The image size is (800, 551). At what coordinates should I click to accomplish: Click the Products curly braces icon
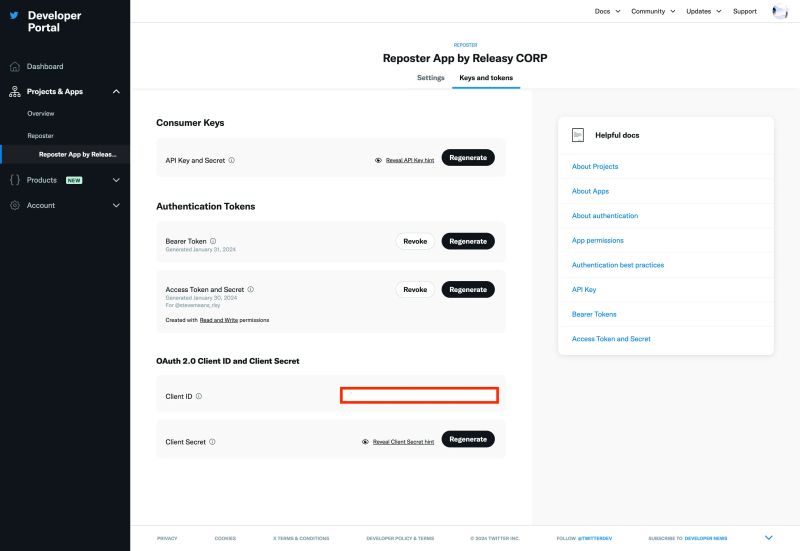[15, 180]
